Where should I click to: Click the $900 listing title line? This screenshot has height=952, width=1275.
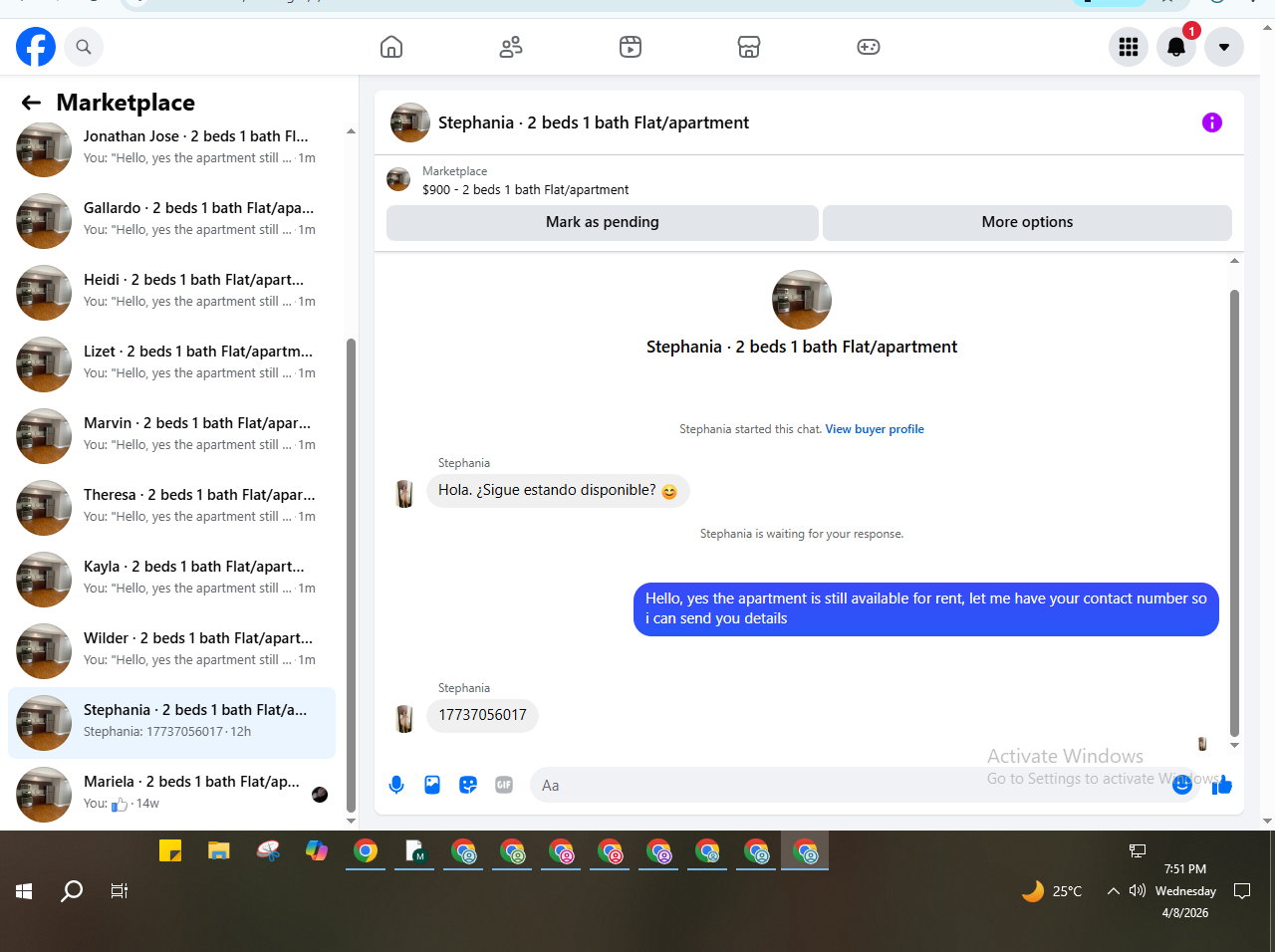coord(526,189)
